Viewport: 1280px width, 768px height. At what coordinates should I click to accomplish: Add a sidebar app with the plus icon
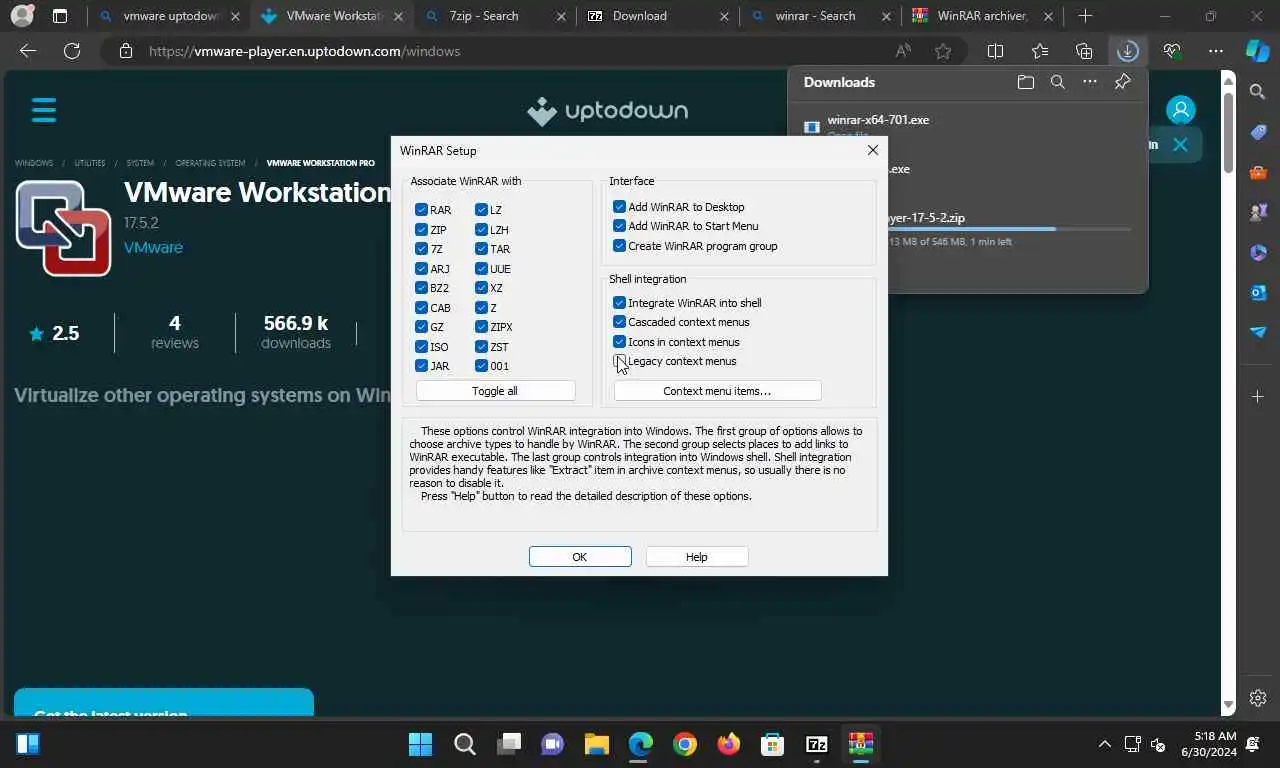(x=1258, y=397)
